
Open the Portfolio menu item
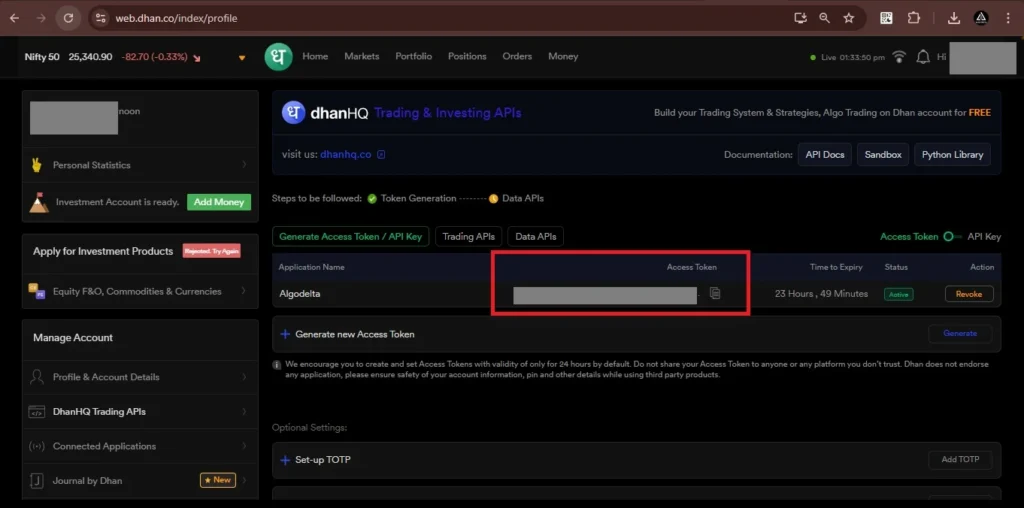414,57
